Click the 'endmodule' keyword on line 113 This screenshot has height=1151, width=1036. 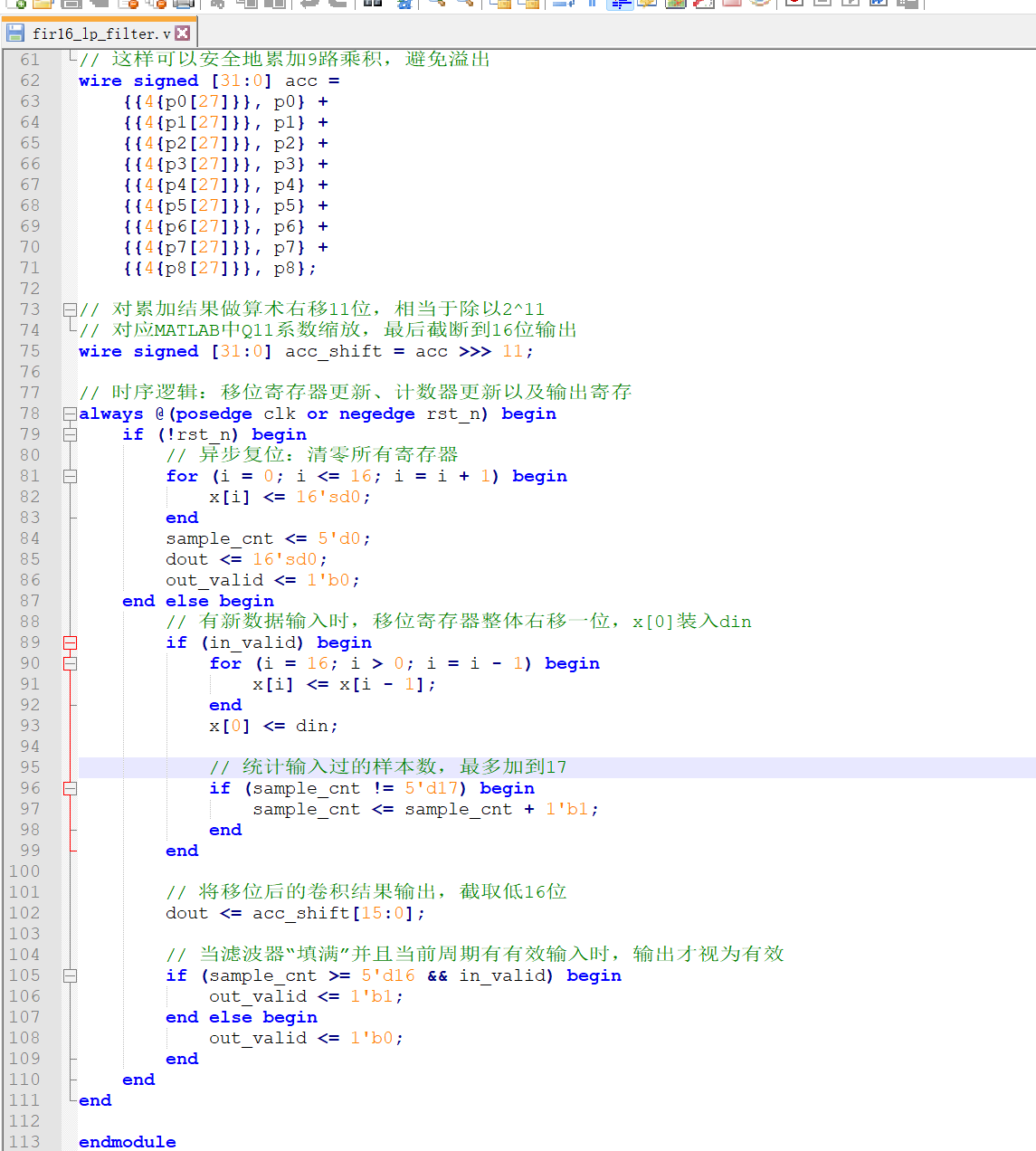point(128,1142)
